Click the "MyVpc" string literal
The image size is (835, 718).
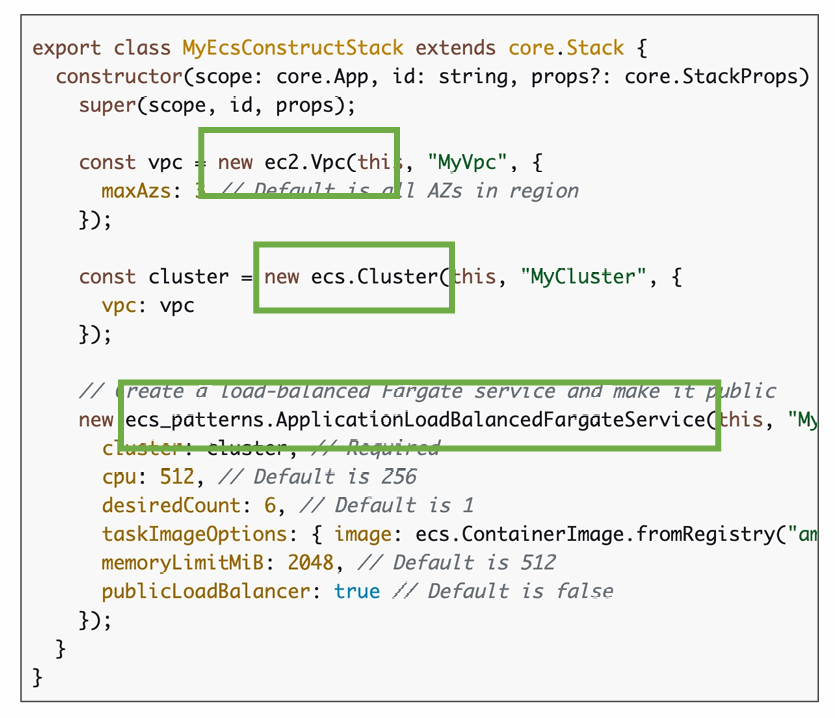tap(467, 162)
